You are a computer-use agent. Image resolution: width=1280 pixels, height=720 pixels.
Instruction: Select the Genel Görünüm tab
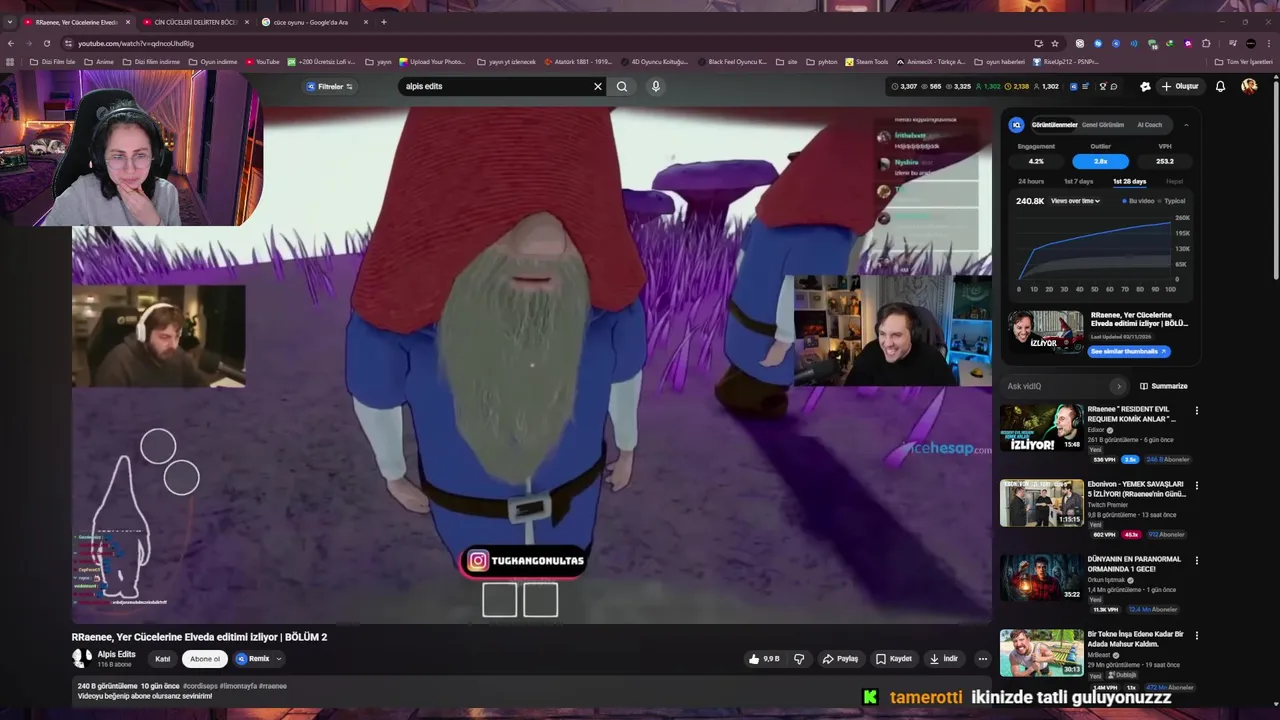pyautogui.click(x=1103, y=125)
